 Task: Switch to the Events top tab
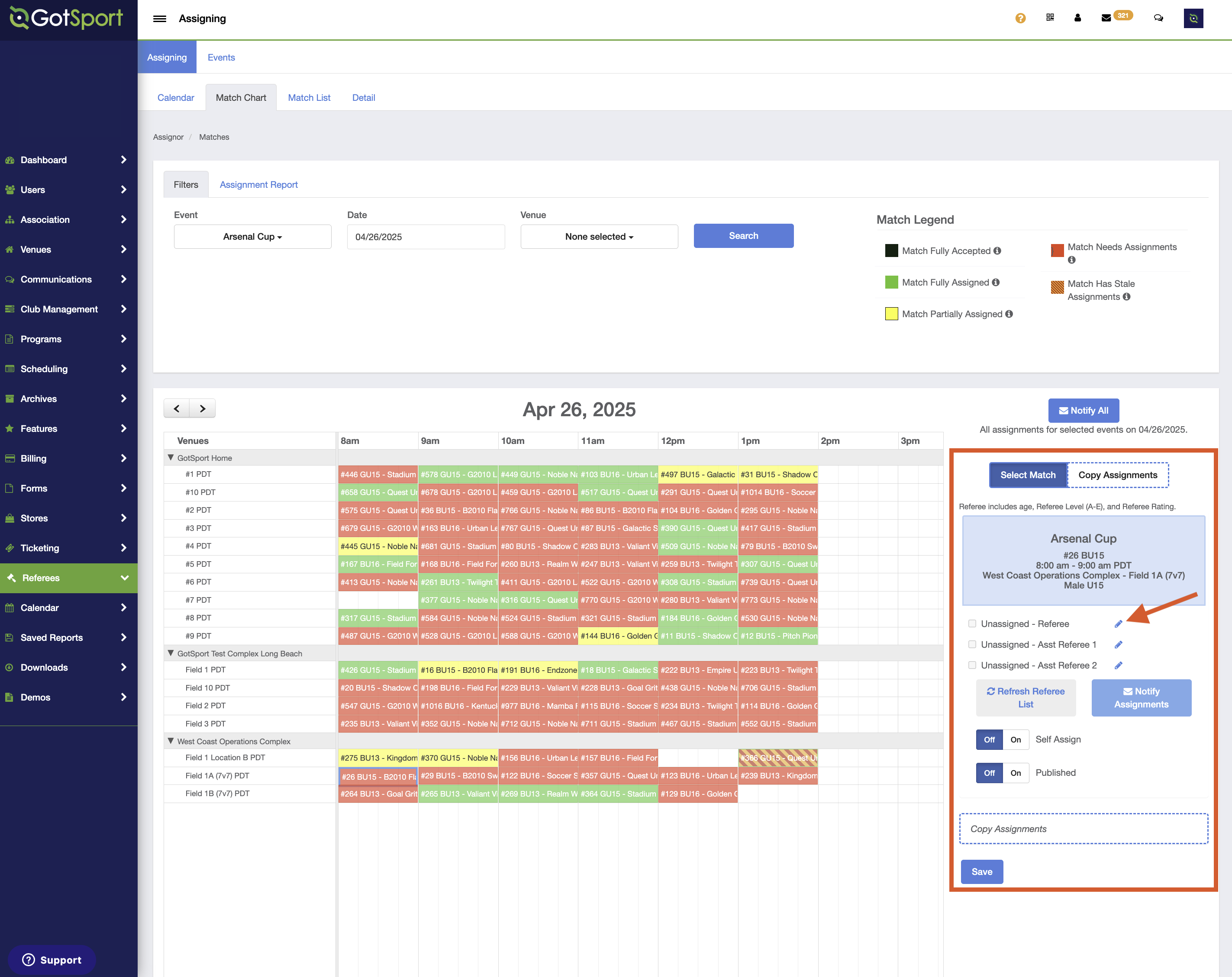(x=221, y=57)
